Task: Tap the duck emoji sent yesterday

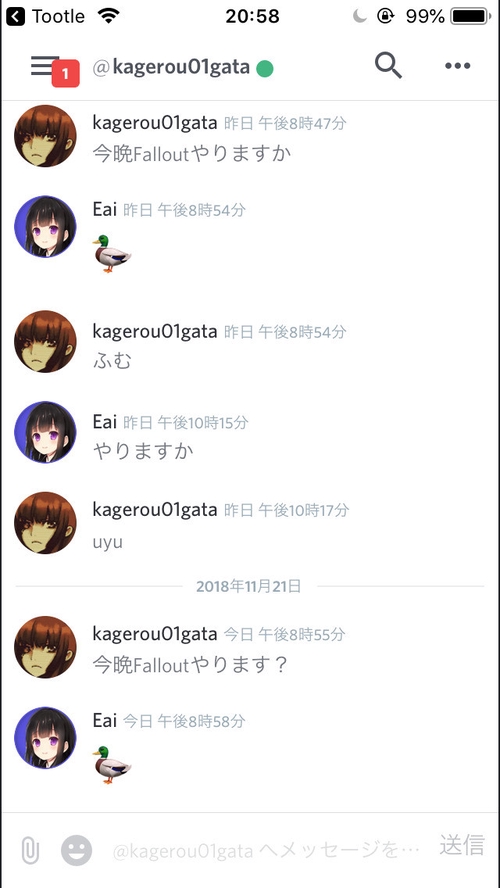Action: click(x=112, y=253)
